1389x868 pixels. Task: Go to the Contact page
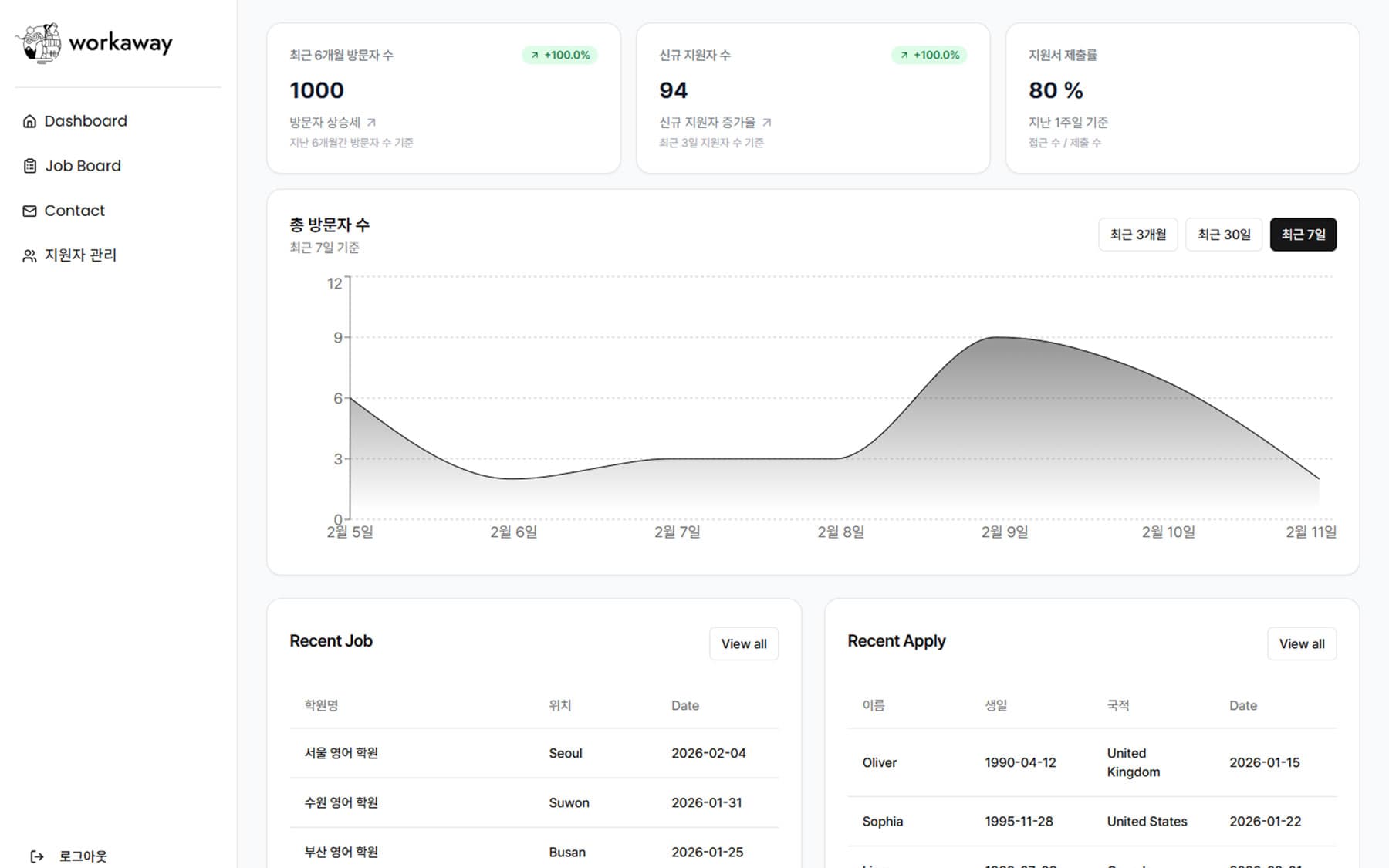(x=74, y=211)
